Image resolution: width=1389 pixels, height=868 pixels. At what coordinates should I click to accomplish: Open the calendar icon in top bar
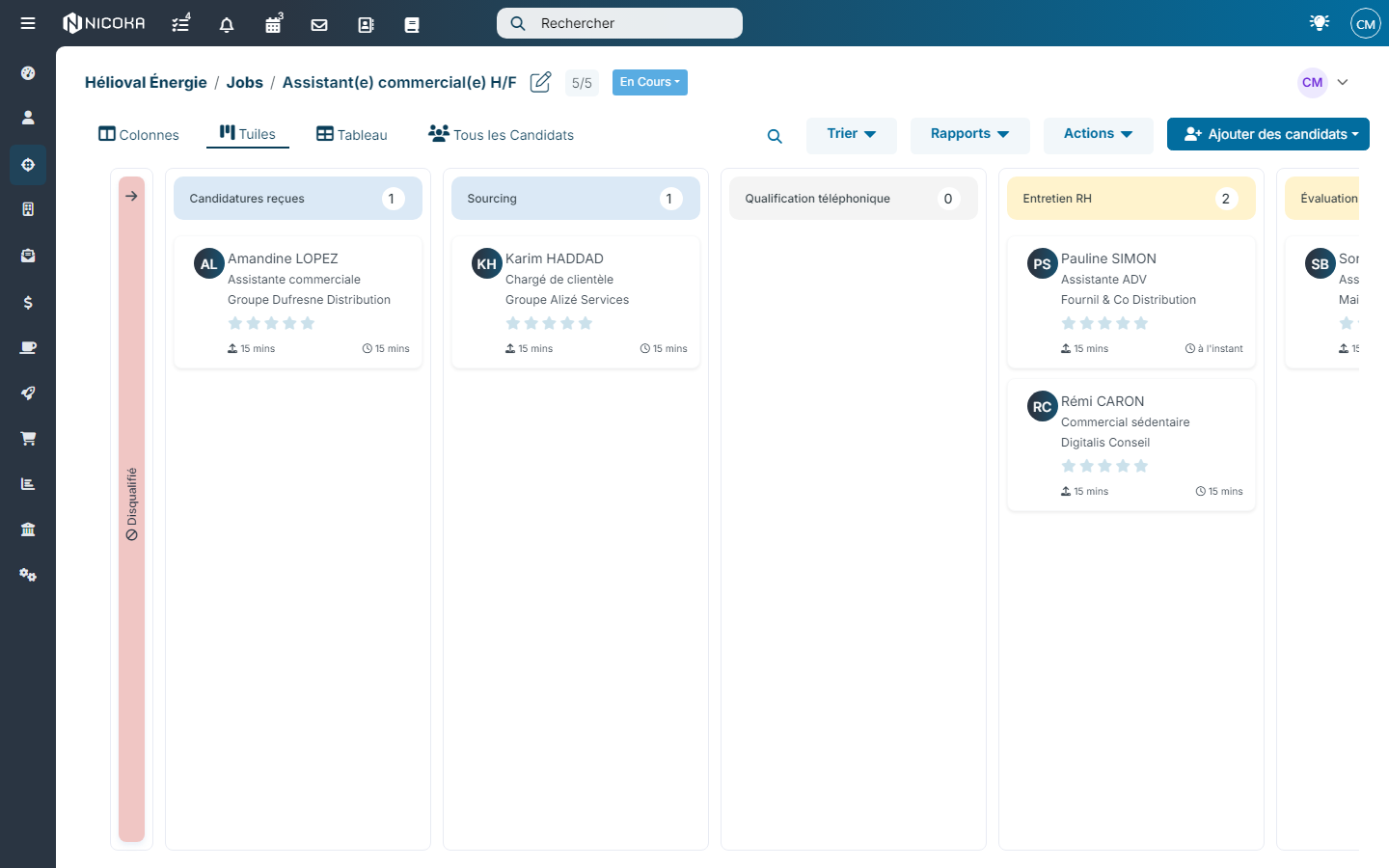(x=274, y=23)
